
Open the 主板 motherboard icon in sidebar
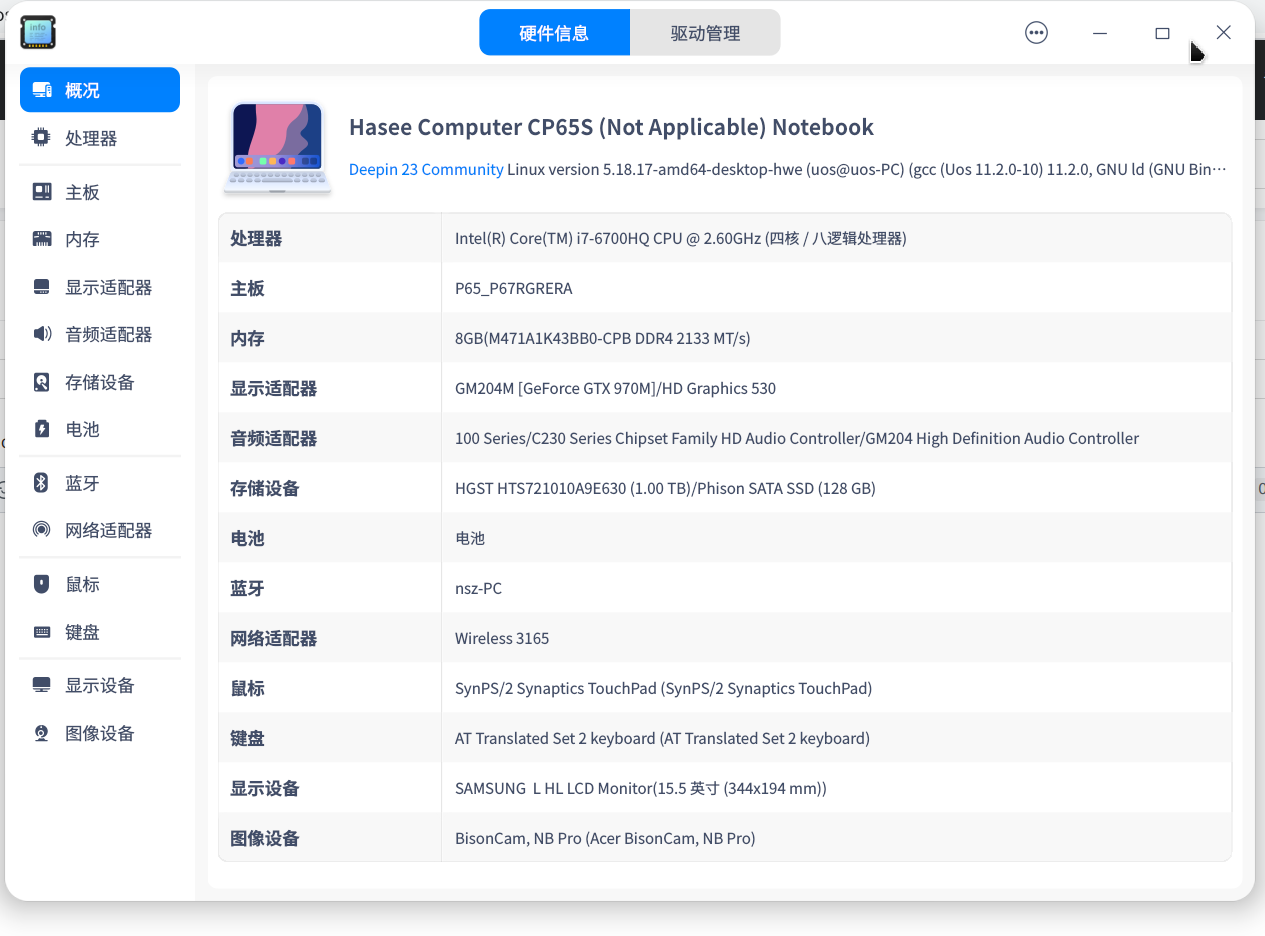42,192
